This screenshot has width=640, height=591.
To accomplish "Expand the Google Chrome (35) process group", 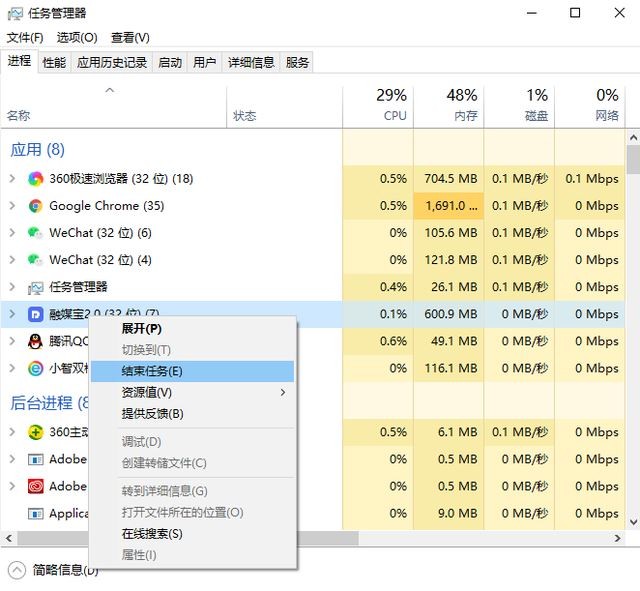I will tap(12, 206).
